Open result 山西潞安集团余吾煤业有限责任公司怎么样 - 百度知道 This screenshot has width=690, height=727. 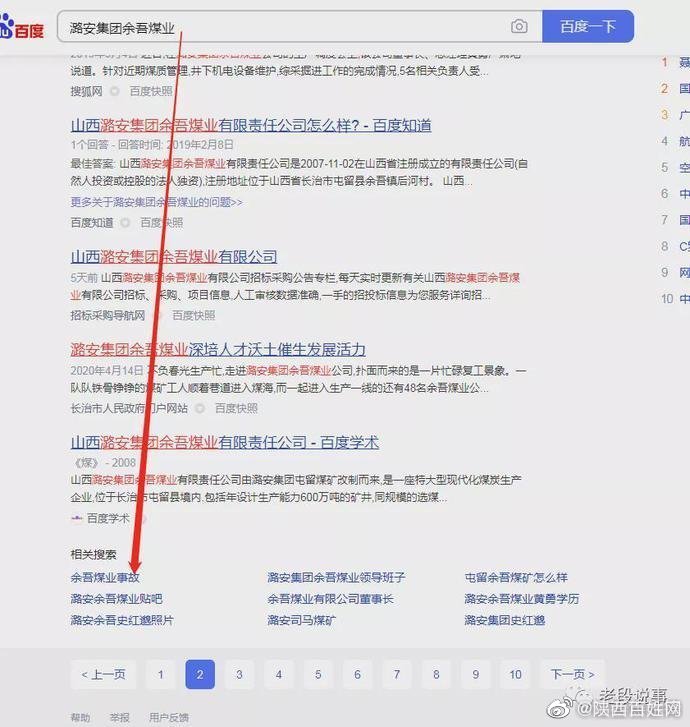point(251,125)
